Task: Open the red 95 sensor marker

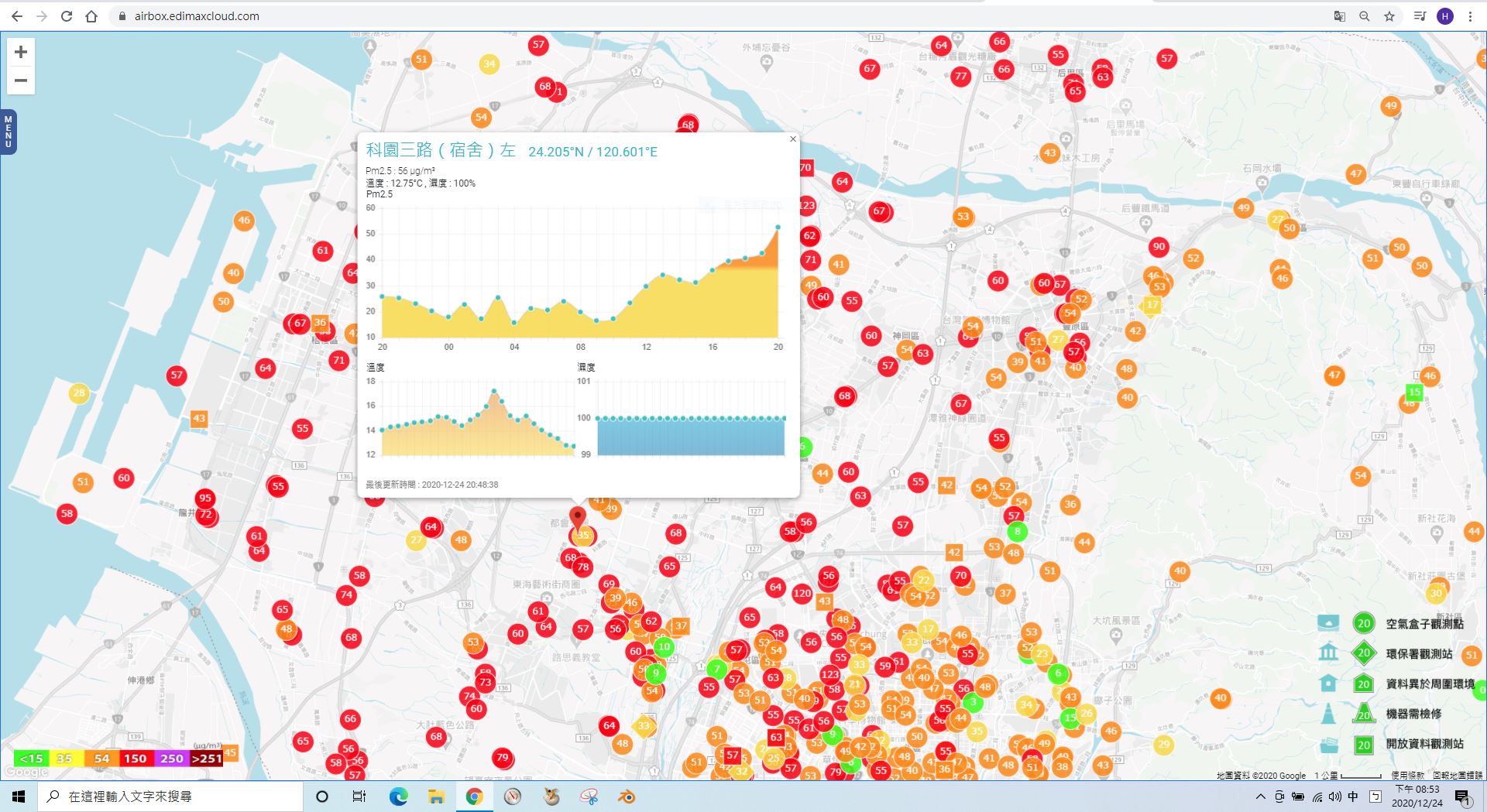Action: coord(205,498)
